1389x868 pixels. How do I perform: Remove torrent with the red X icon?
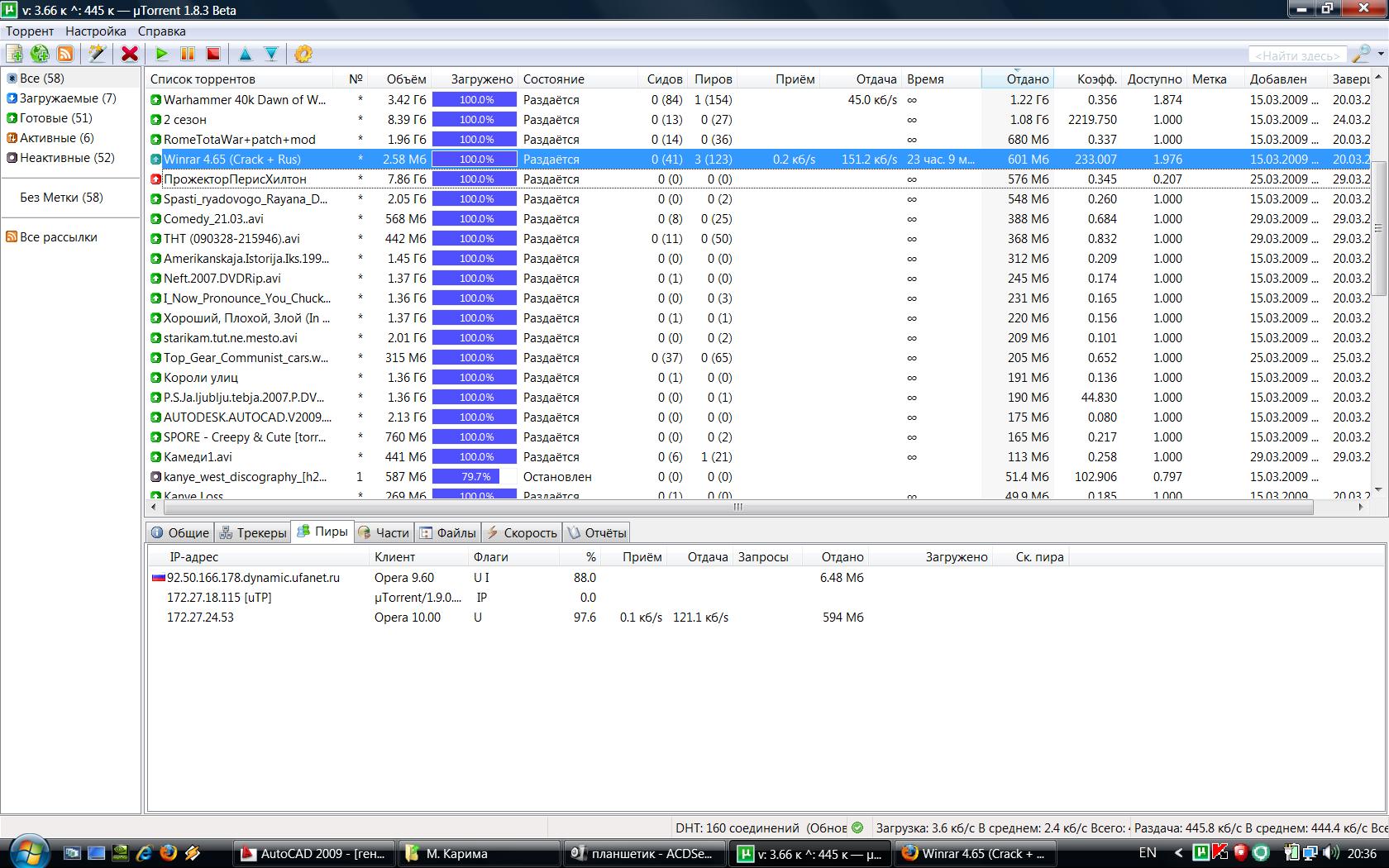(x=130, y=54)
